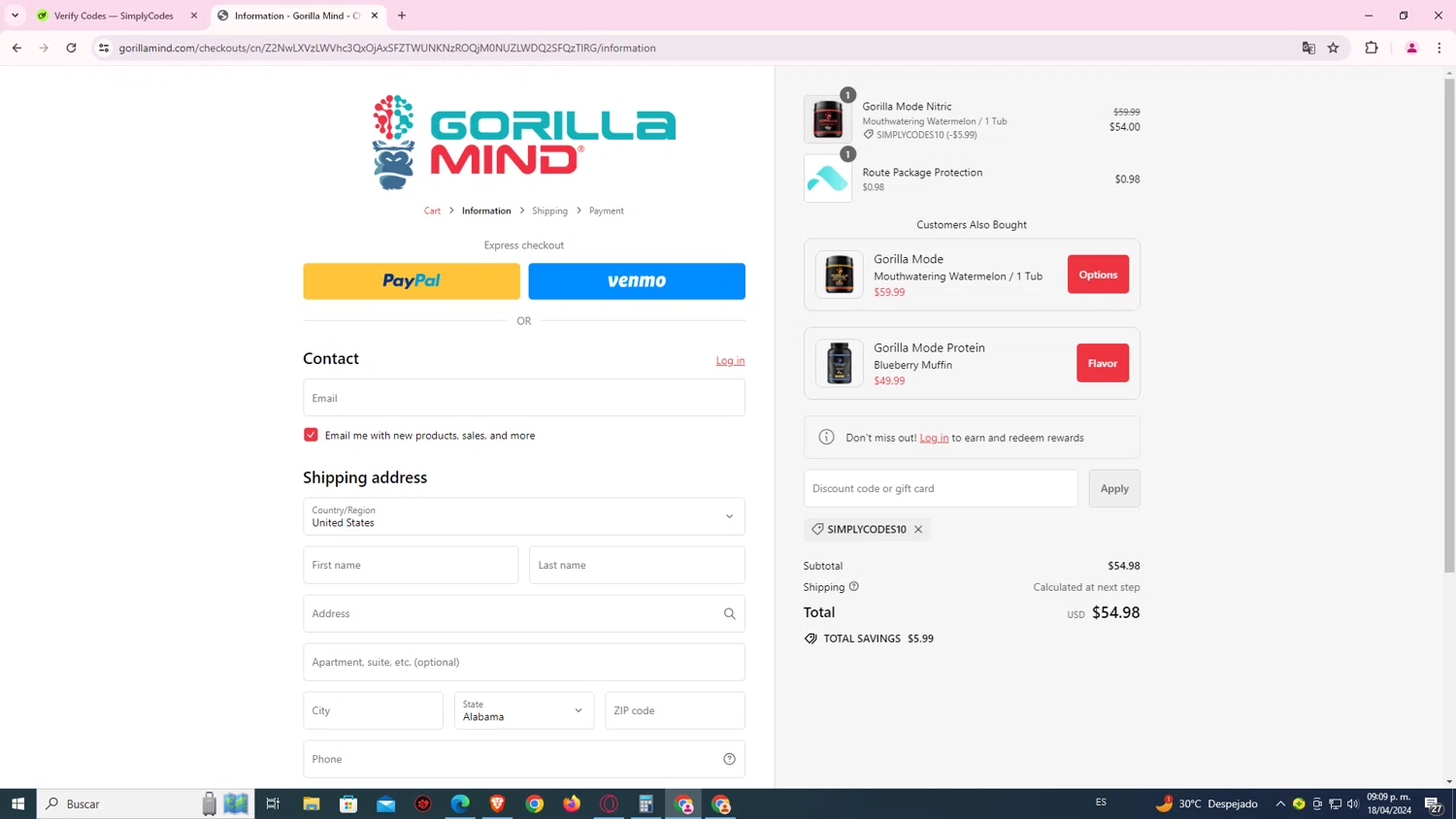Open Microsoft Store from the taskbar
Screen dimensions: 1456x819
click(348, 803)
